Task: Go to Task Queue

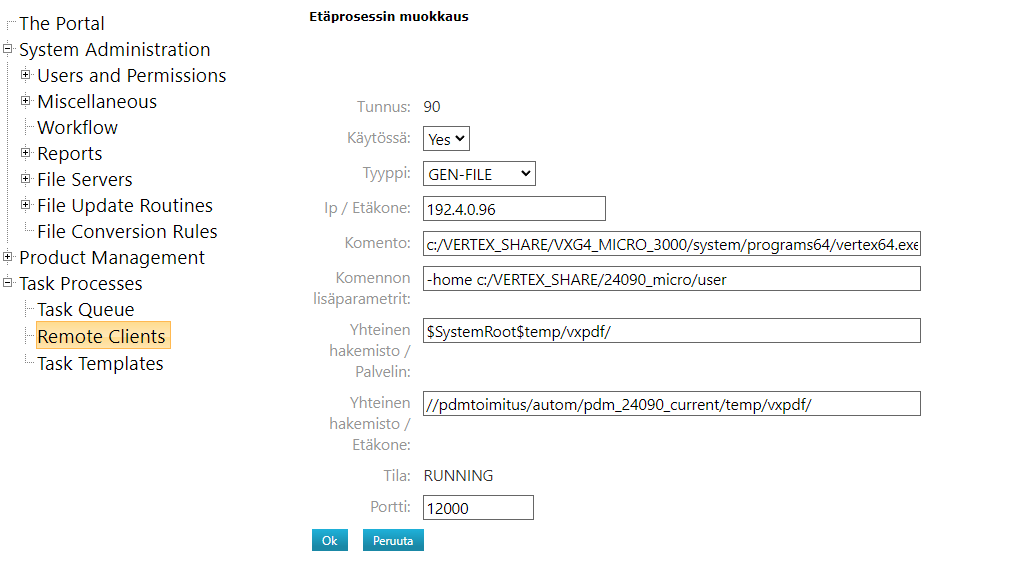Action: coord(85,310)
